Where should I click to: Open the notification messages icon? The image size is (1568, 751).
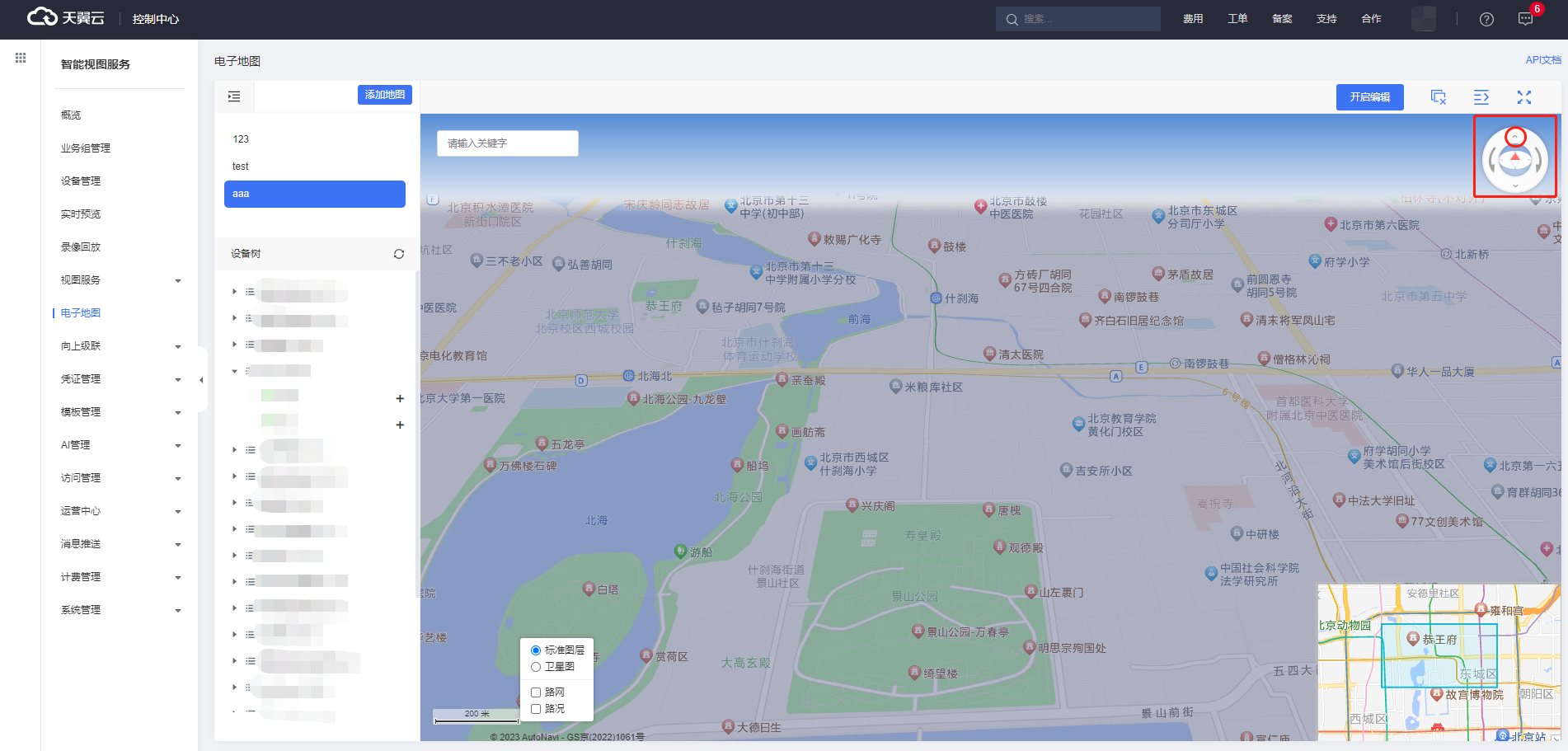click(x=1525, y=19)
